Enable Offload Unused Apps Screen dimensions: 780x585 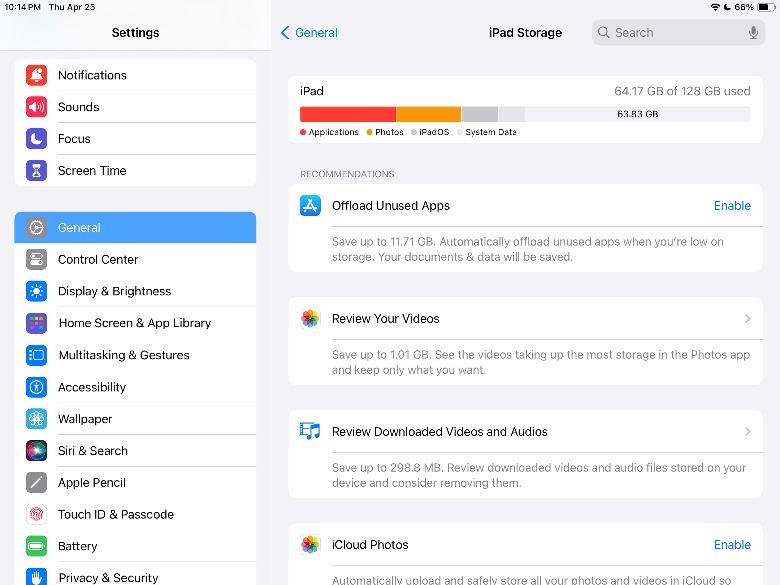click(731, 206)
